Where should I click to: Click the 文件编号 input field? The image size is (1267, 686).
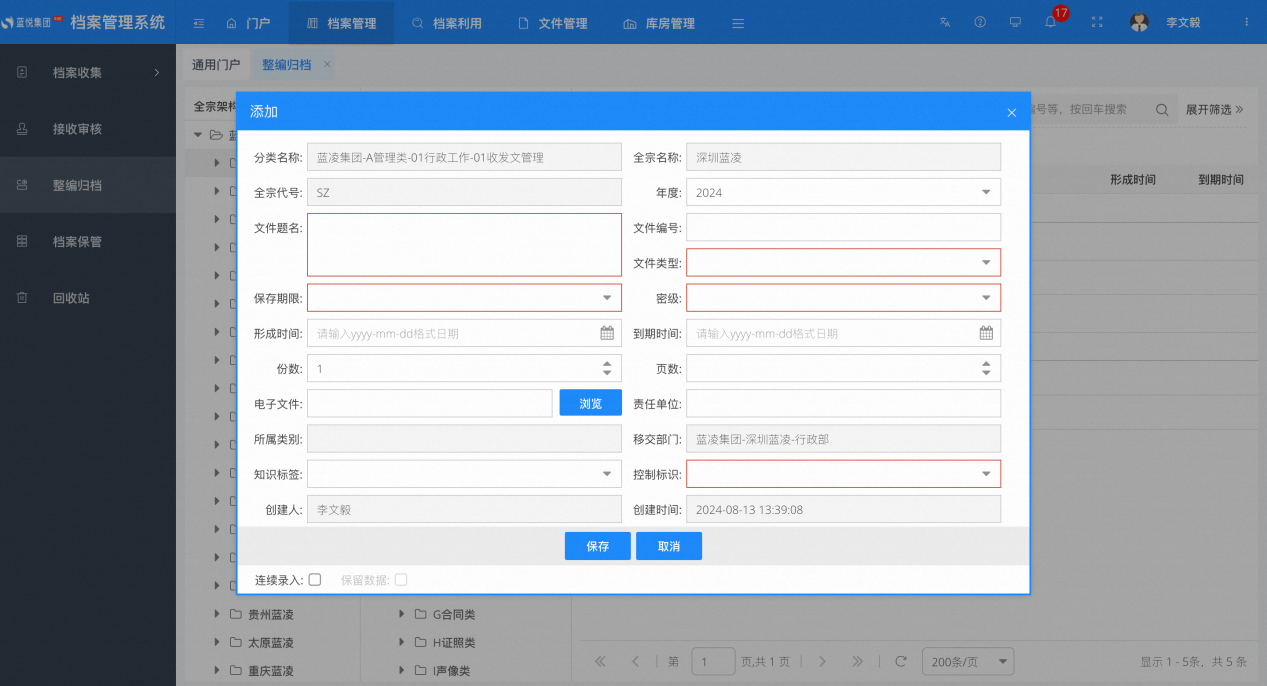click(843, 227)
